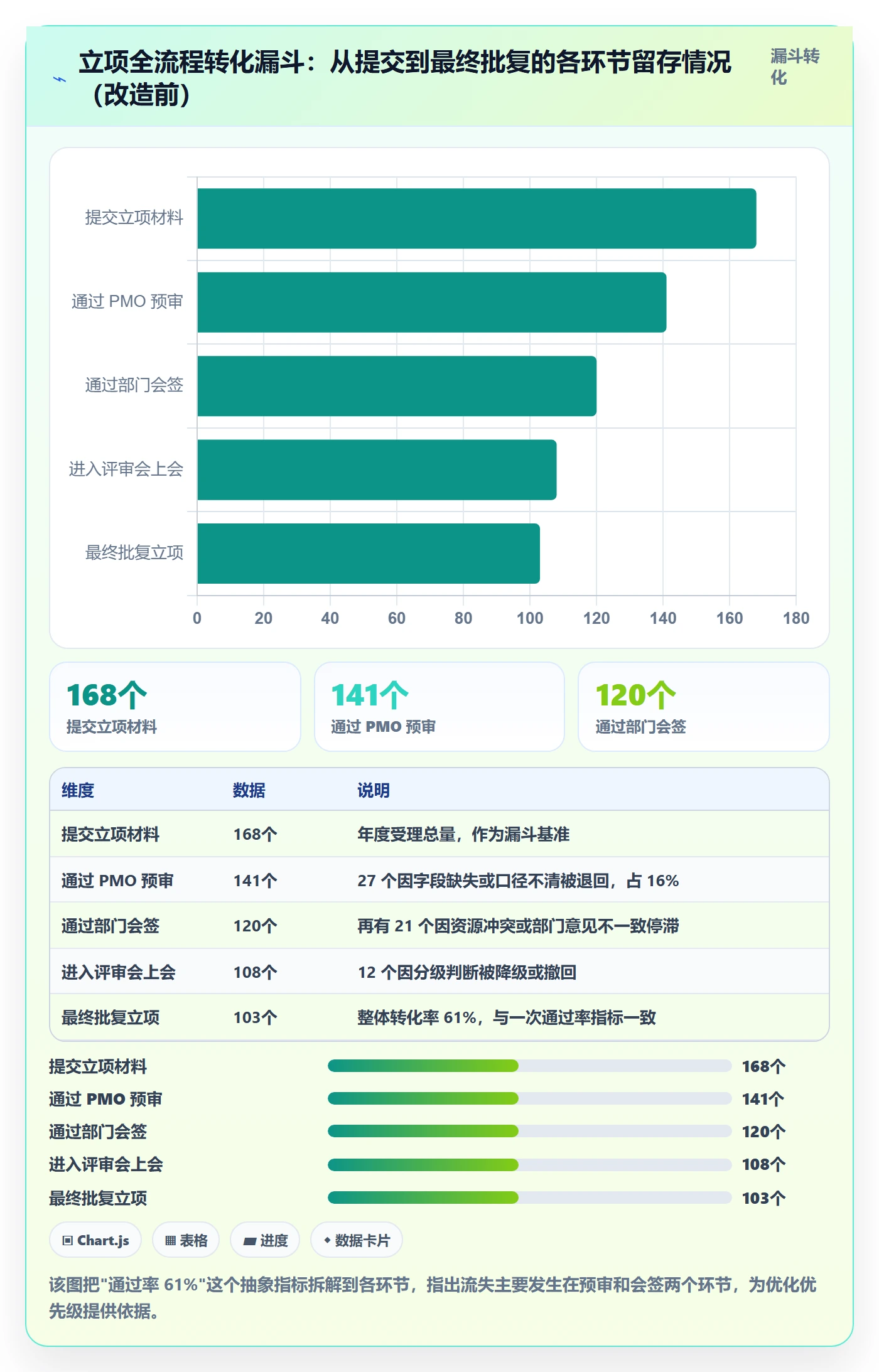
Task: Click the 168个 progress bar for 提交立项材料
Action: click(x=529, y=1066)
